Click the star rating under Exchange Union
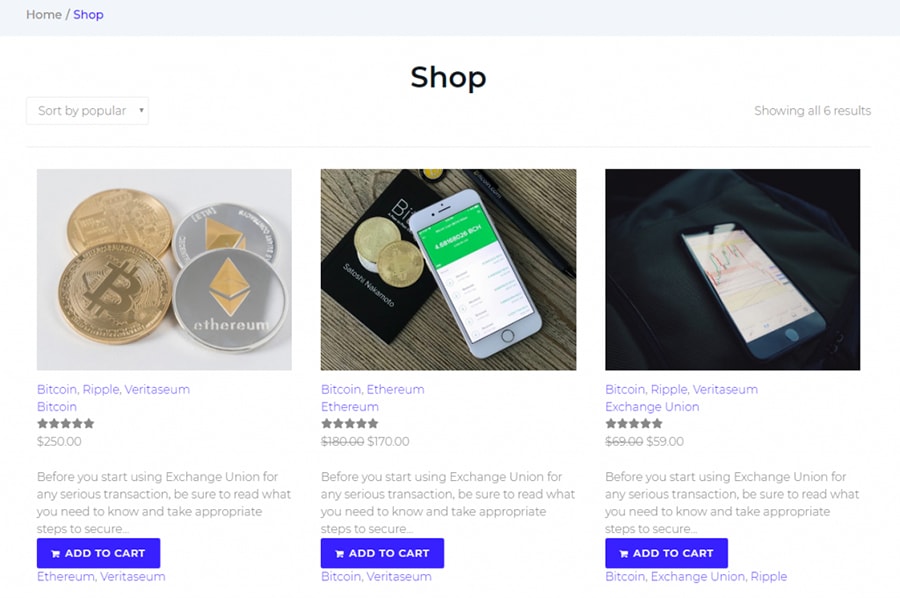The width and height of the screenshot is (900, 598). [634, 424]
